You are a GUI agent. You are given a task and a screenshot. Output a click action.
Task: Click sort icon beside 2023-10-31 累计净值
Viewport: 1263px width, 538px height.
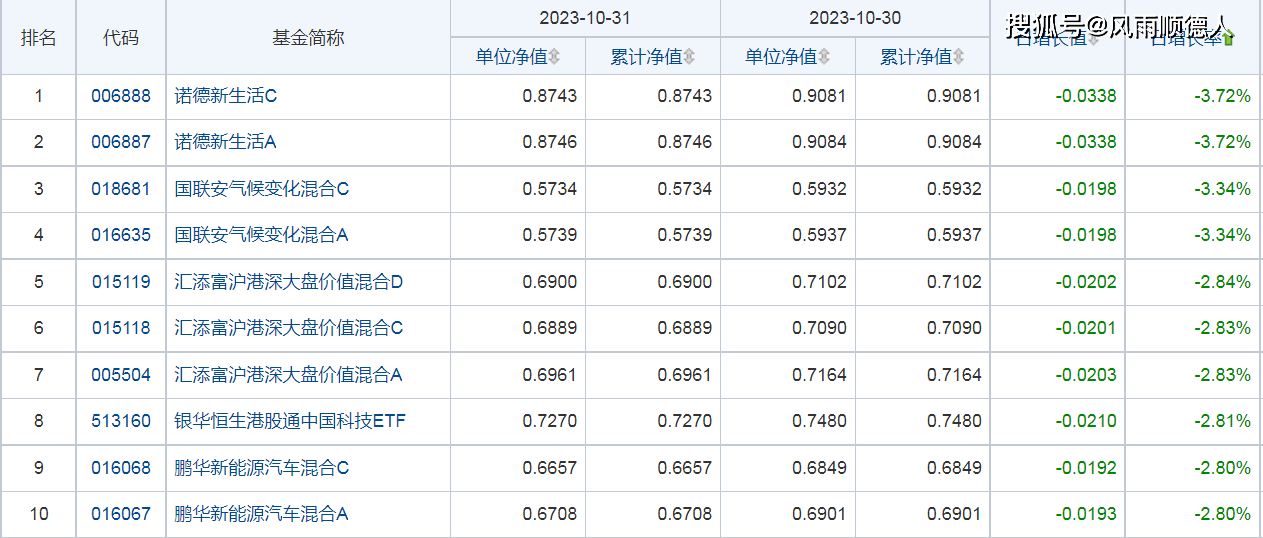[689, 57]
